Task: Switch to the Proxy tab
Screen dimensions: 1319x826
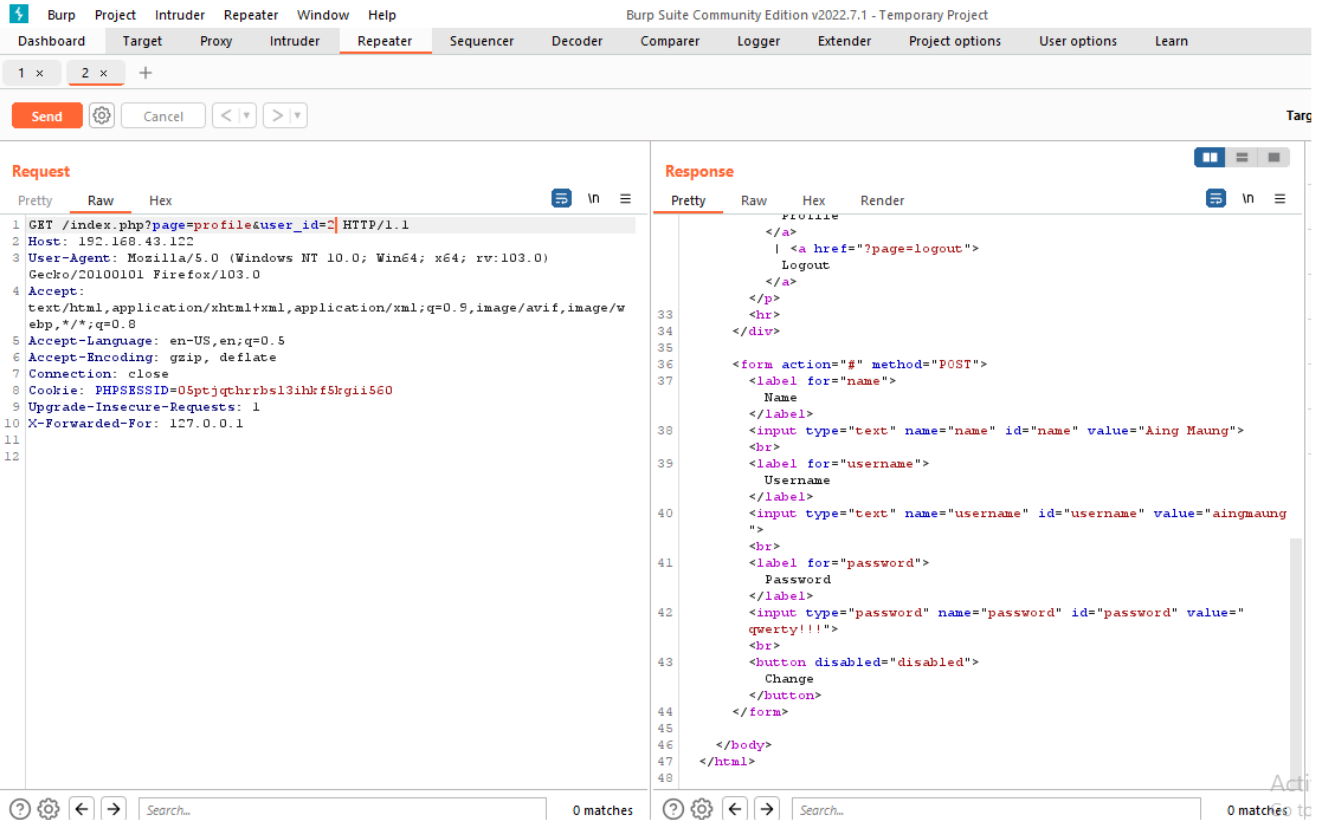Action: click(x=216, y=41)
